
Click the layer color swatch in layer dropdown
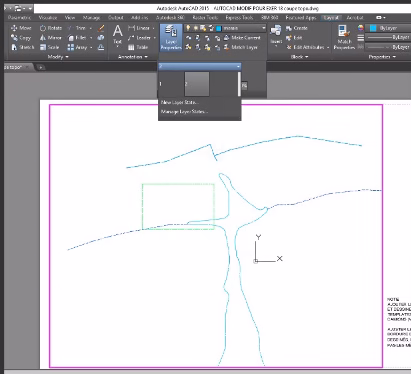219,28
